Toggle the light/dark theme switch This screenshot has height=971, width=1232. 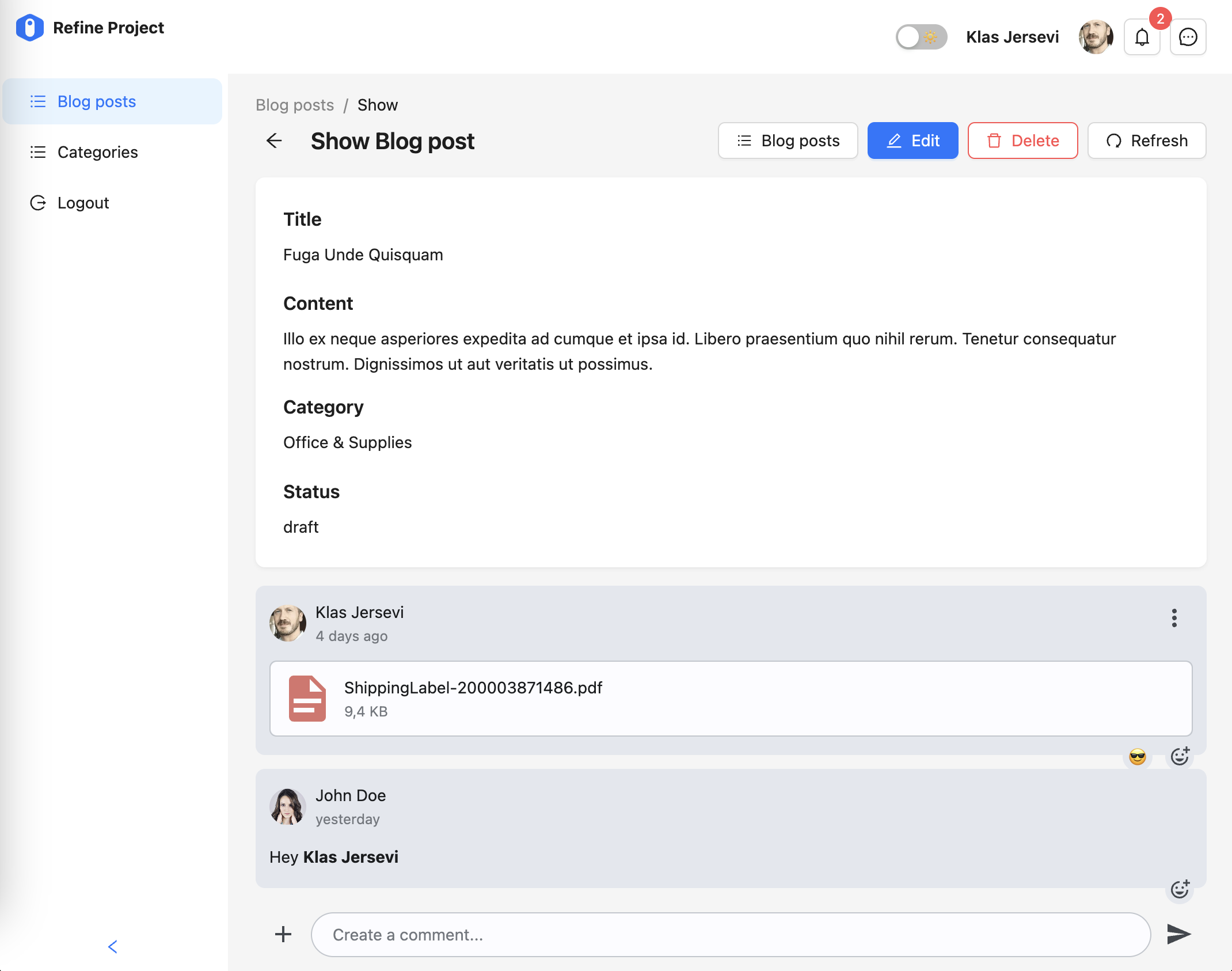click(921, 36)
